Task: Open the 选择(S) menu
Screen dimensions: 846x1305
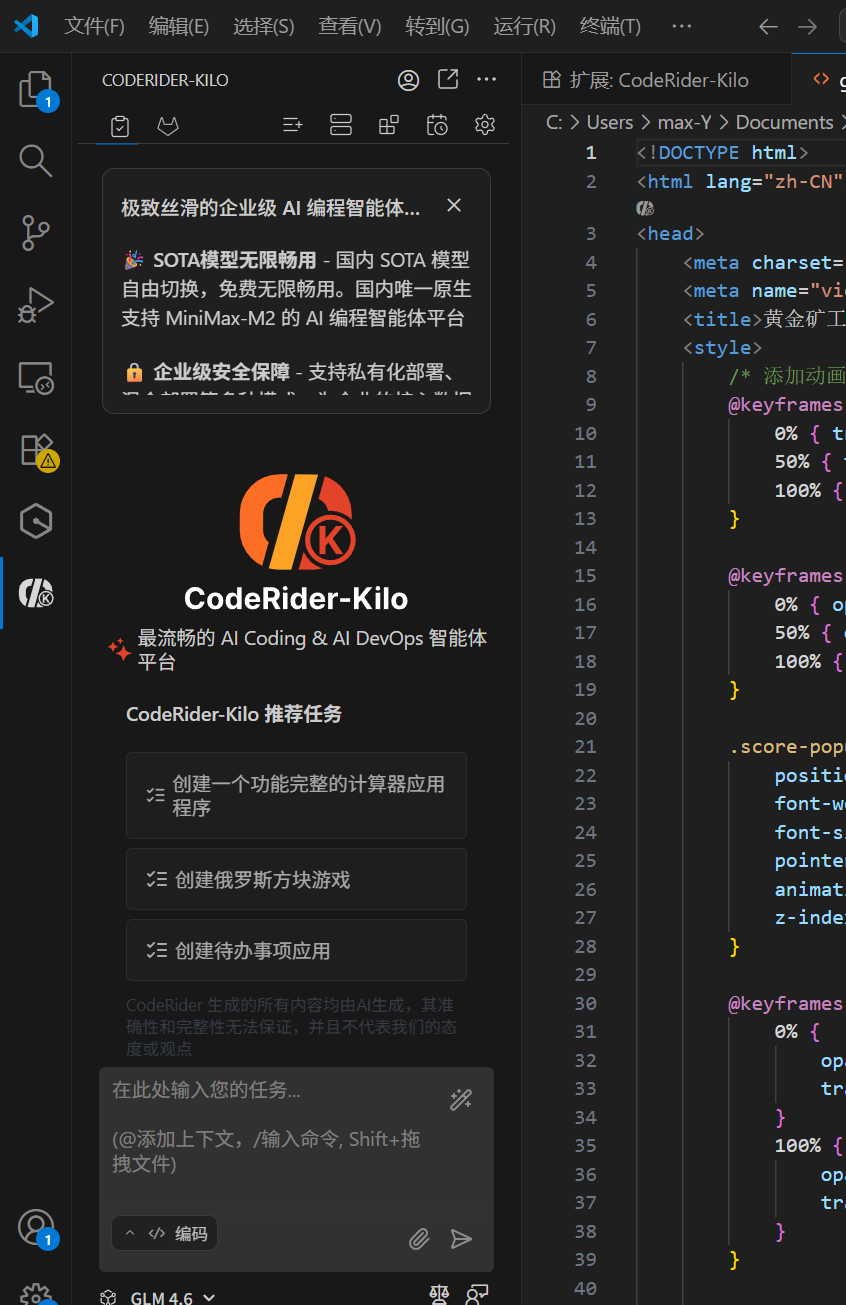Action: point(264,27)
